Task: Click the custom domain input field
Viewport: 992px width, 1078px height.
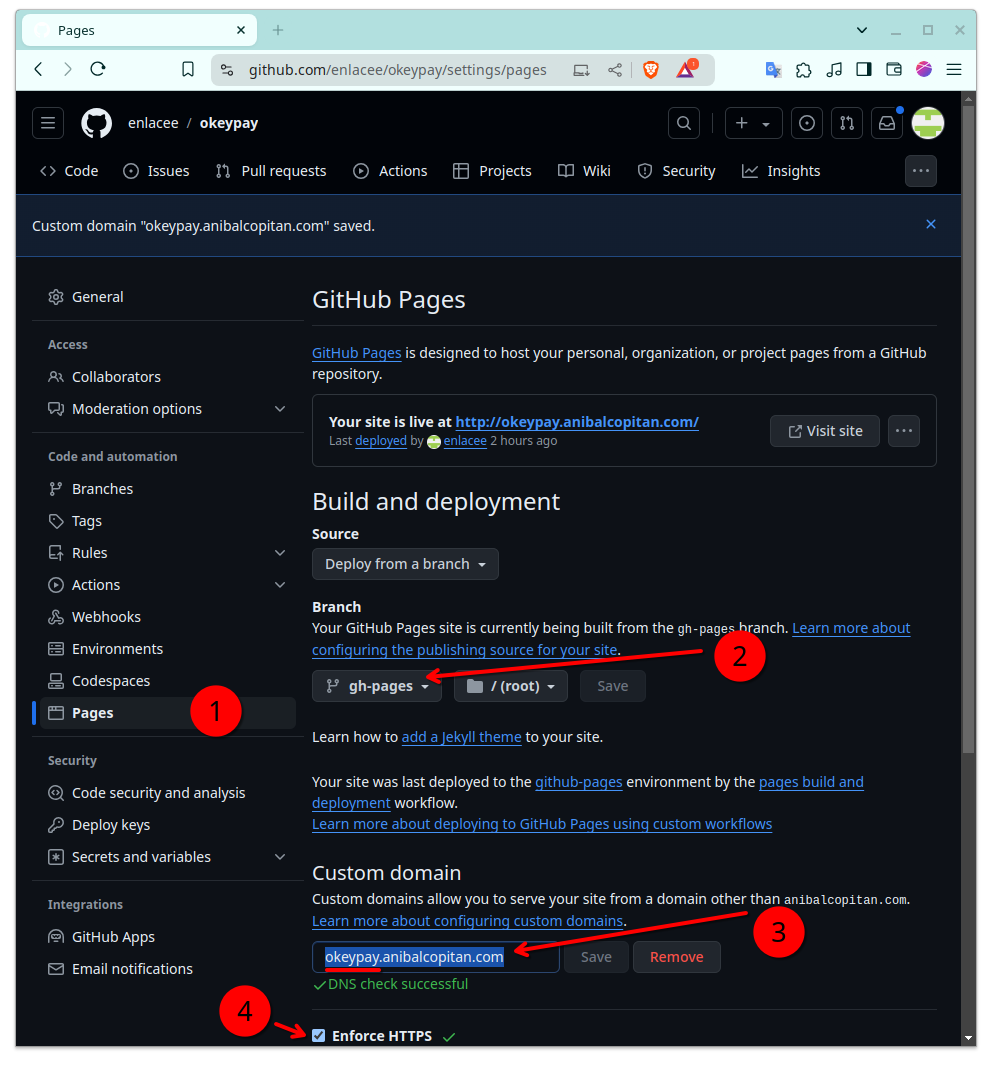Action: [436, 957]
